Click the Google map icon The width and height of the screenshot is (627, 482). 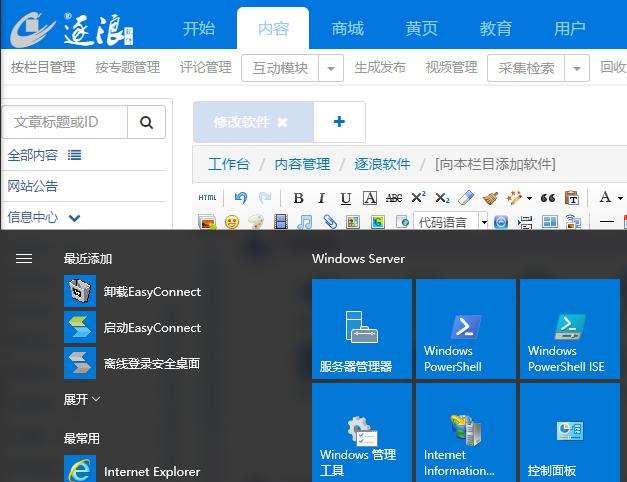[x=377, y=222]
